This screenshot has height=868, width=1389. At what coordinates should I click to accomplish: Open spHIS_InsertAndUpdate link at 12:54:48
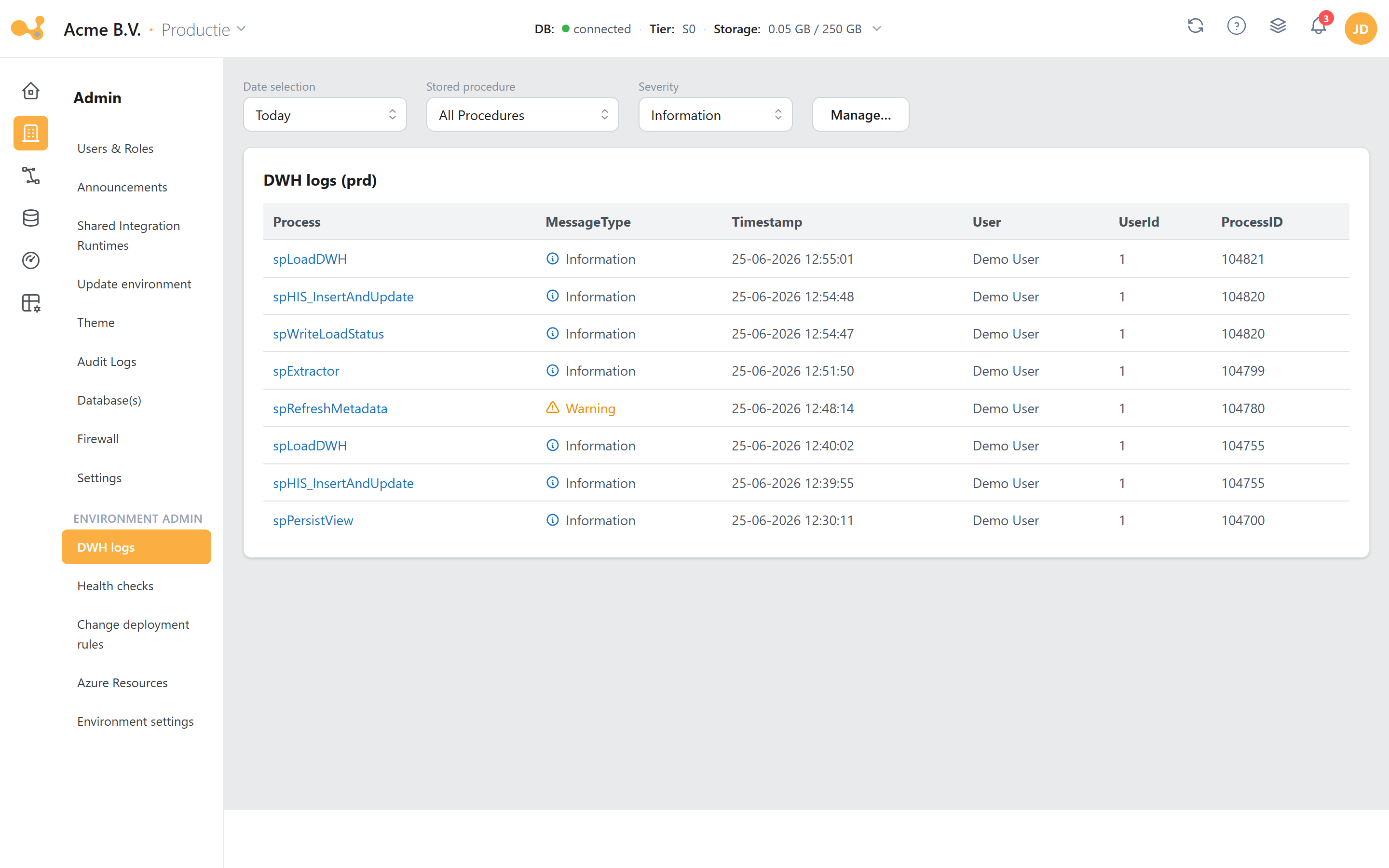click(343, 297)
